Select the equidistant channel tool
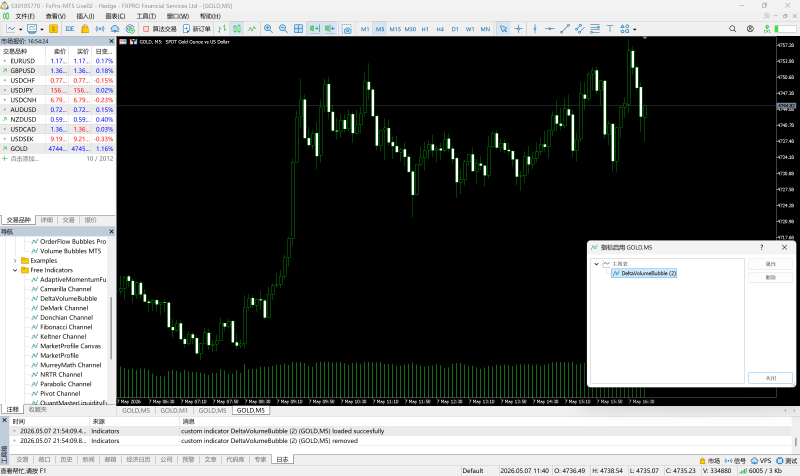This screenshot has width=800, height=476. 580,29
